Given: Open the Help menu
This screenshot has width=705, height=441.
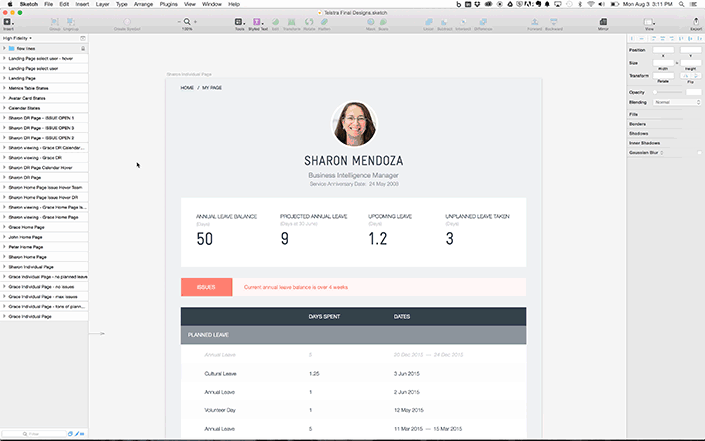Looking at the screenshot, I should point(234,4).
